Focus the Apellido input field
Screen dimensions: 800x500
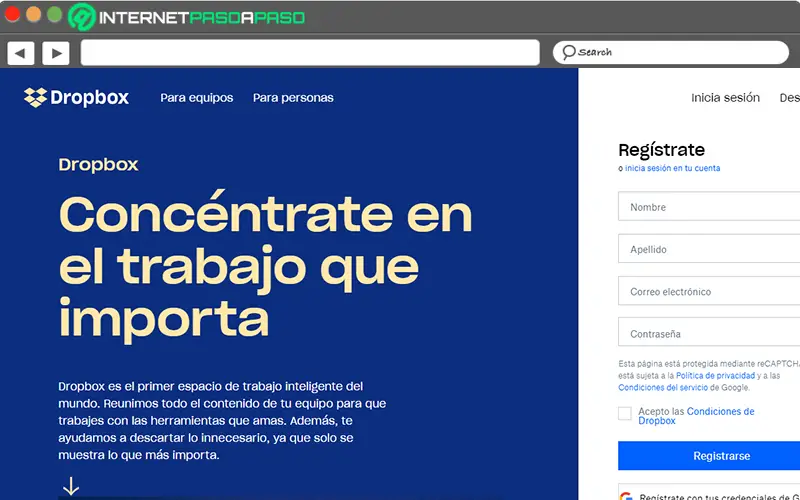[x=709, y=249]
